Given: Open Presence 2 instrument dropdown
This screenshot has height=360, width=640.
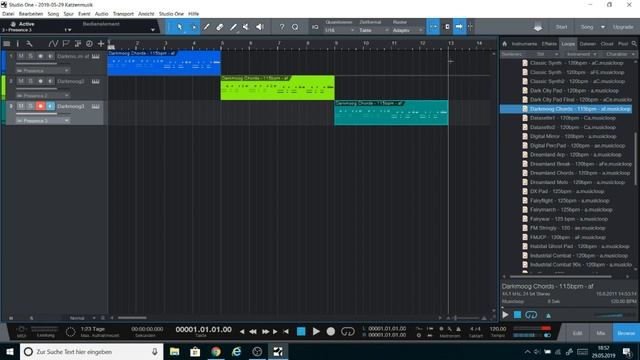Looking at the screenshot, I should coord(42,96).
